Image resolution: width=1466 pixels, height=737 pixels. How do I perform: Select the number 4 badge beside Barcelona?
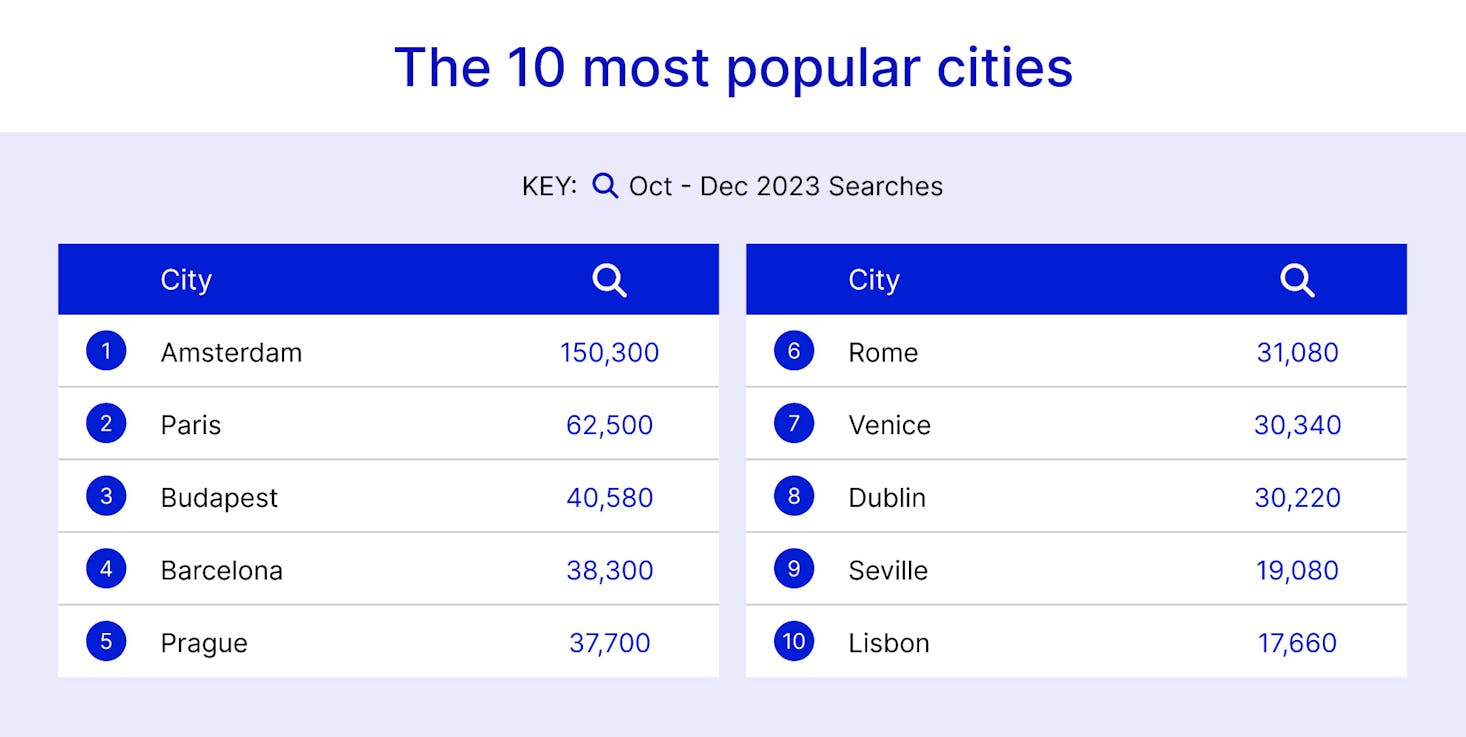pos(106,569)
